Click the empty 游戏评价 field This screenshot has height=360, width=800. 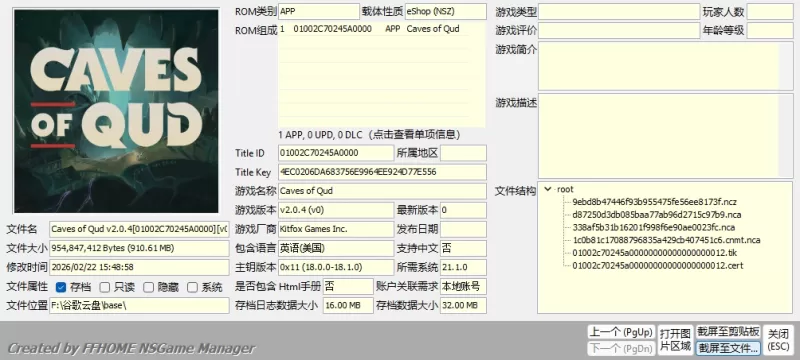point(619,30)
